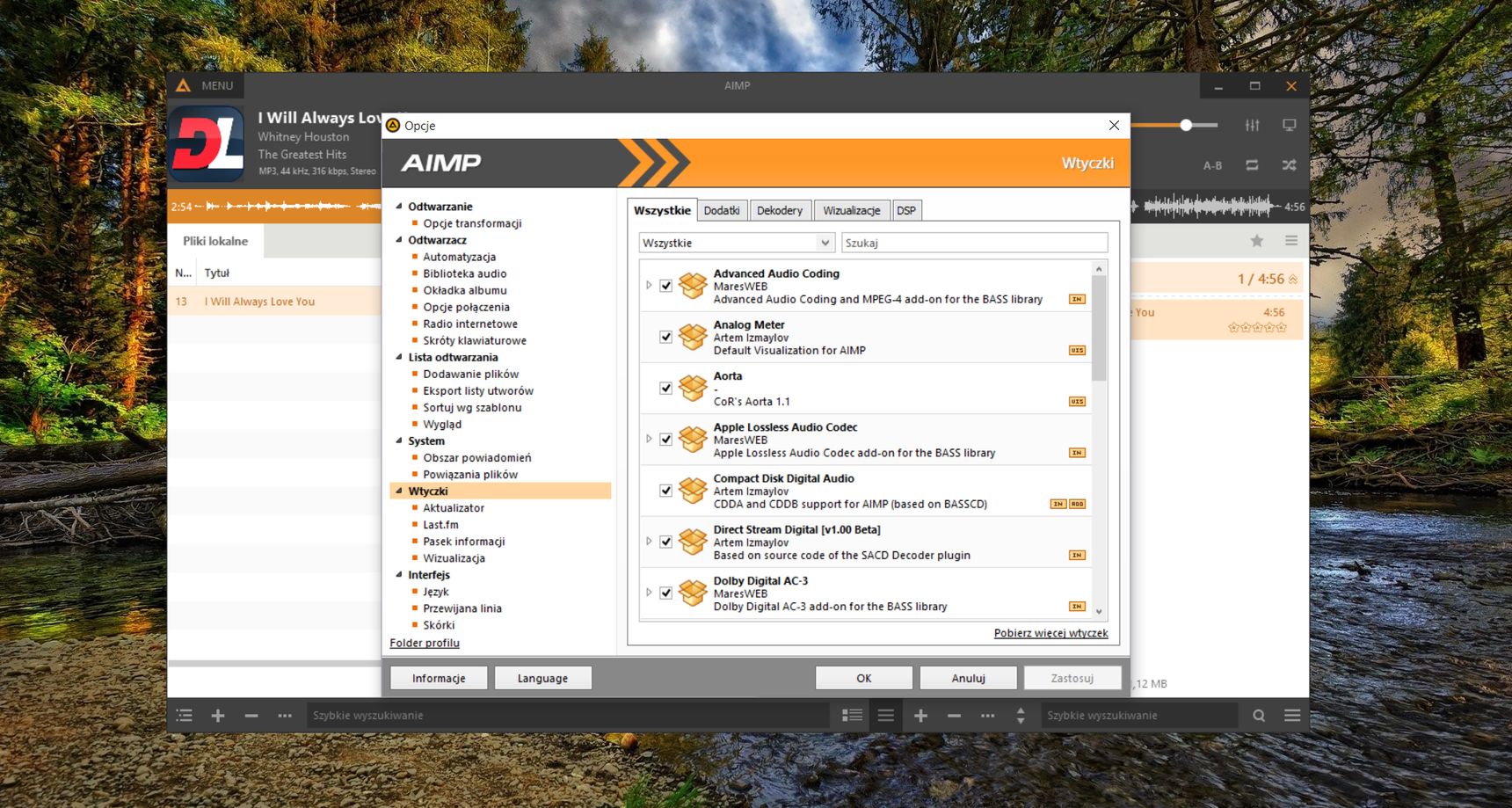Expand Advanced Audio Coding plugin details
Image resolution: width=1512 pixels, height=808 pixels.
point(649,286)
